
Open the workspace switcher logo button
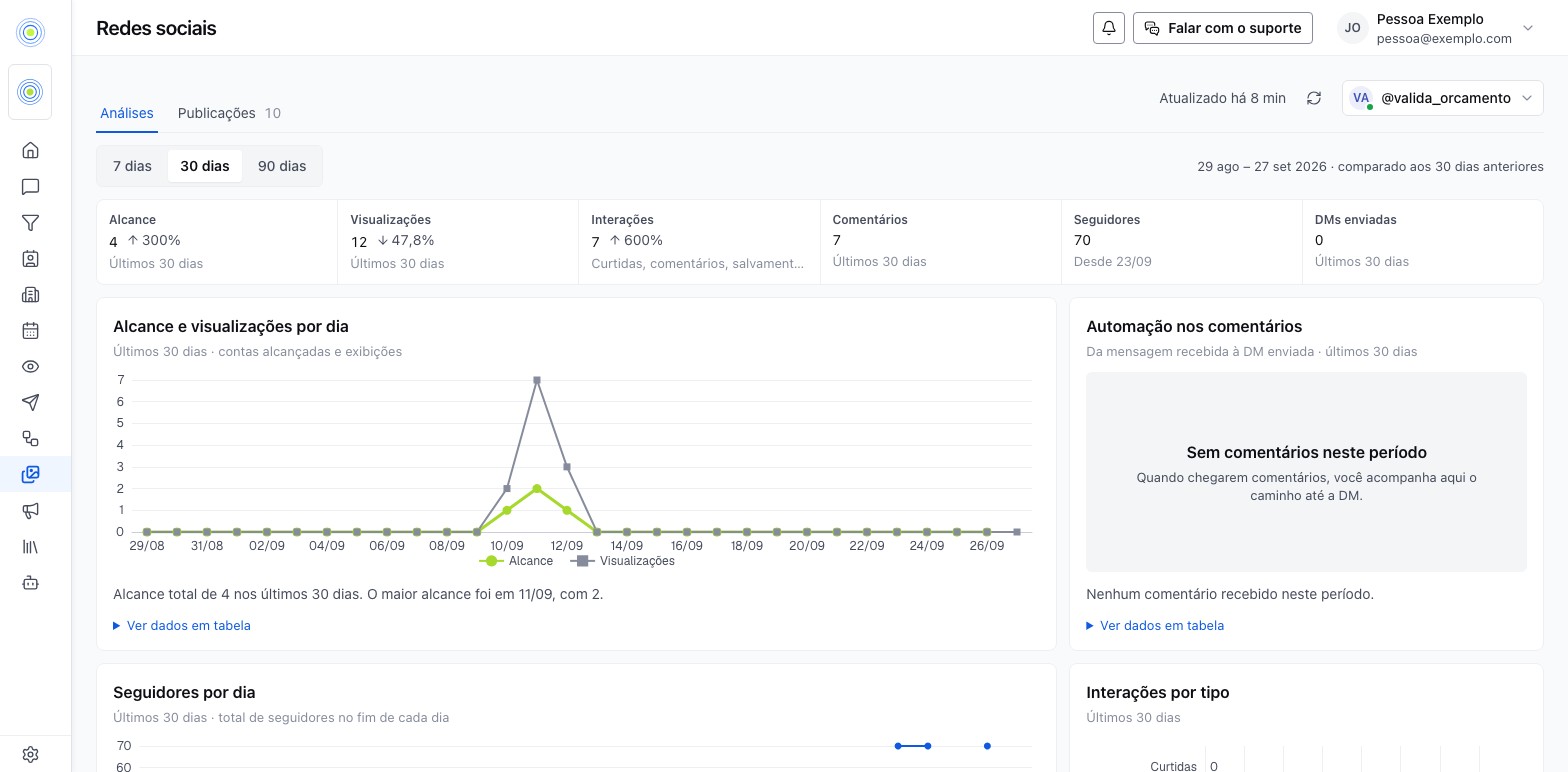(x=30, y=92)
